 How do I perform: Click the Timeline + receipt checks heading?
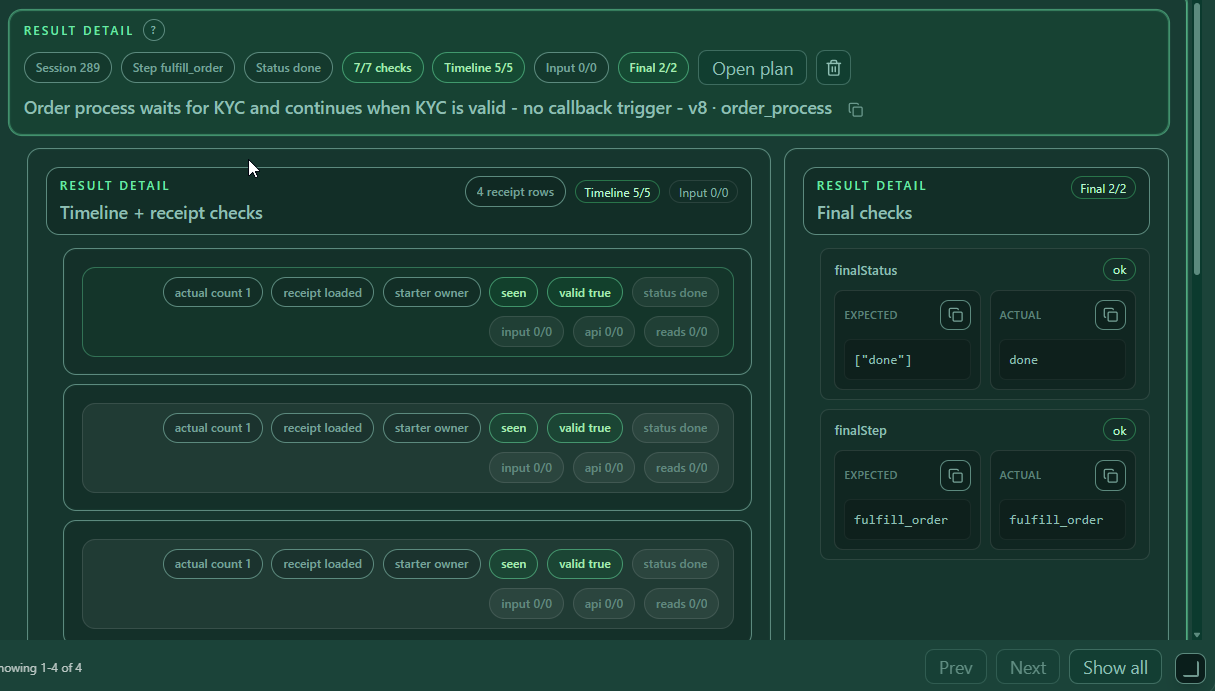point(161,213)
